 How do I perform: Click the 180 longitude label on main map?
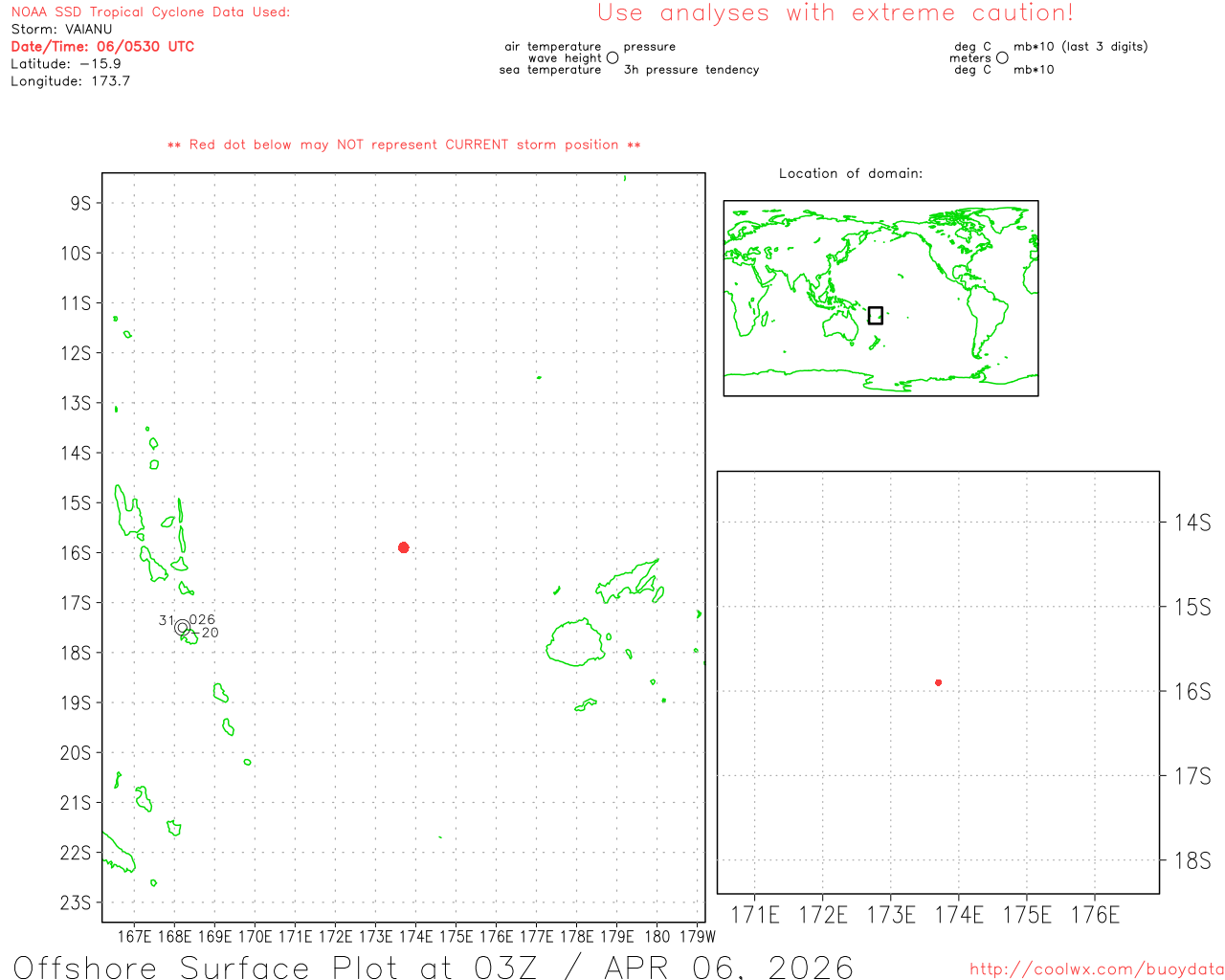coord(657,936)
